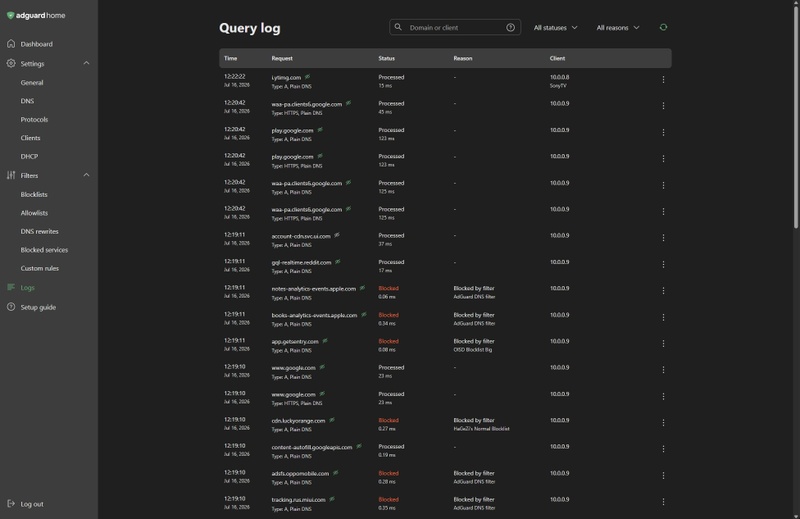Click the help icon in search field

[510, 28]
